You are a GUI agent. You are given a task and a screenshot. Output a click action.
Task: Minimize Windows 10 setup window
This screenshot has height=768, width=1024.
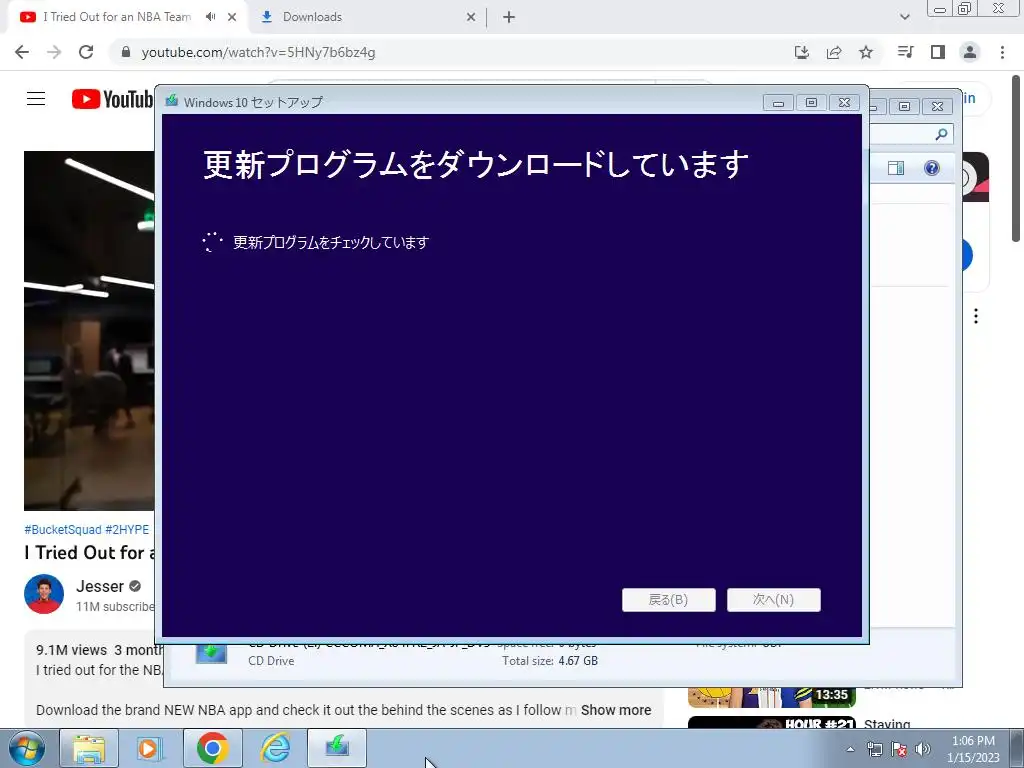[x=778, y=103]
